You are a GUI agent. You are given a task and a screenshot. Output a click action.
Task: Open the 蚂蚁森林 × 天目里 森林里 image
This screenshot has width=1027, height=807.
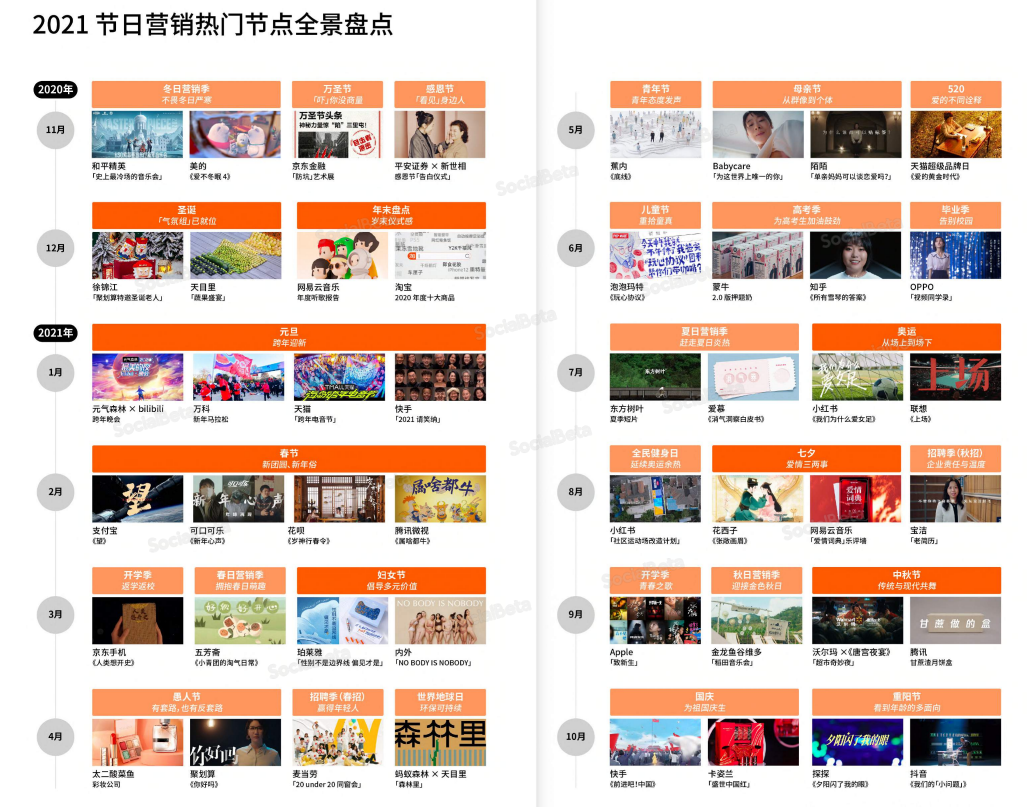click(x=440, y=743)
